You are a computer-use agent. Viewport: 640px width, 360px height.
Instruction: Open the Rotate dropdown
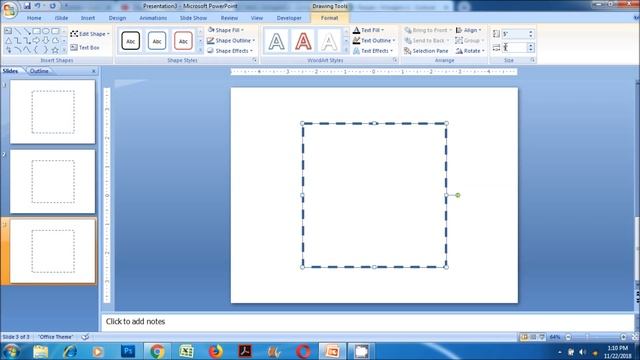(470, 51)
